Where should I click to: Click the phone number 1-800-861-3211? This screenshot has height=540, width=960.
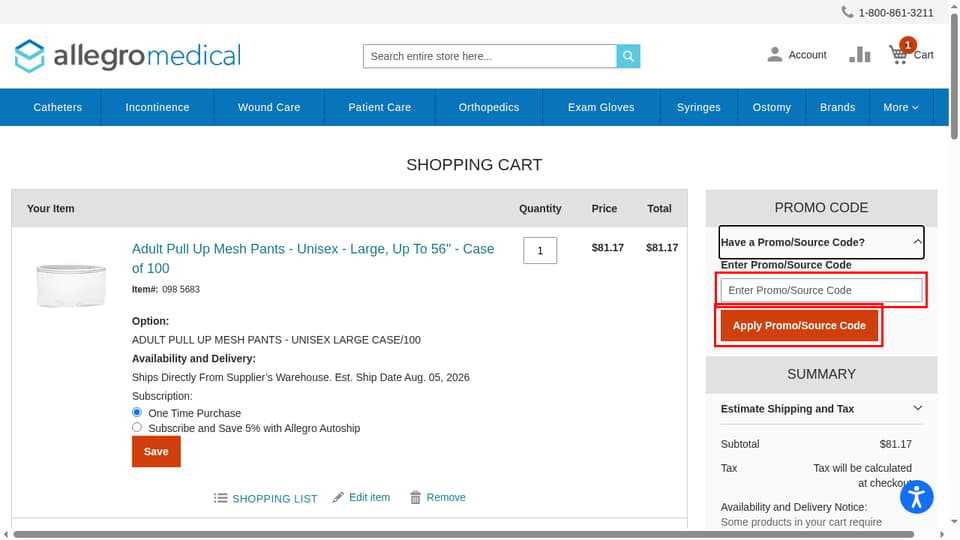point(896,12)
